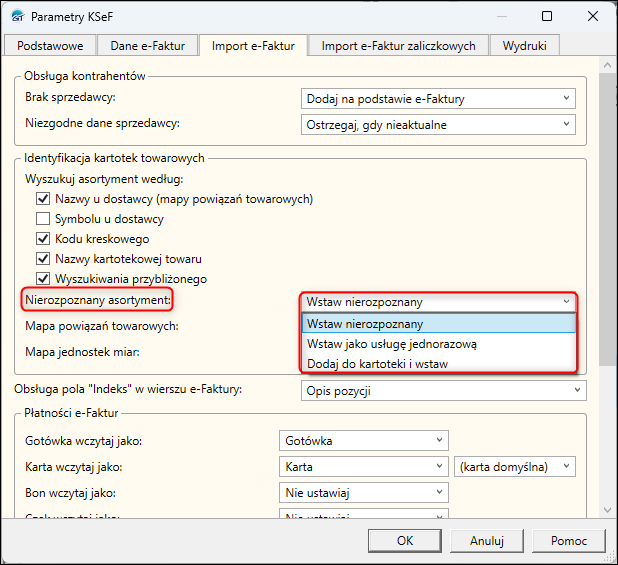Choose Dodaj do kartoteki i wstaw
Viewport: 618px width, 565px height.
point(378,364)
